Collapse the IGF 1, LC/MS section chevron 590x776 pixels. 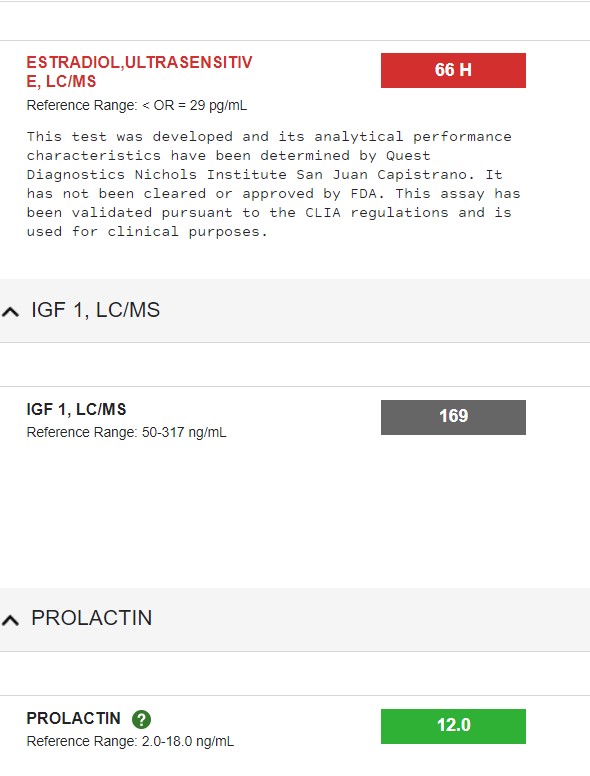click(x=10, y=312)
